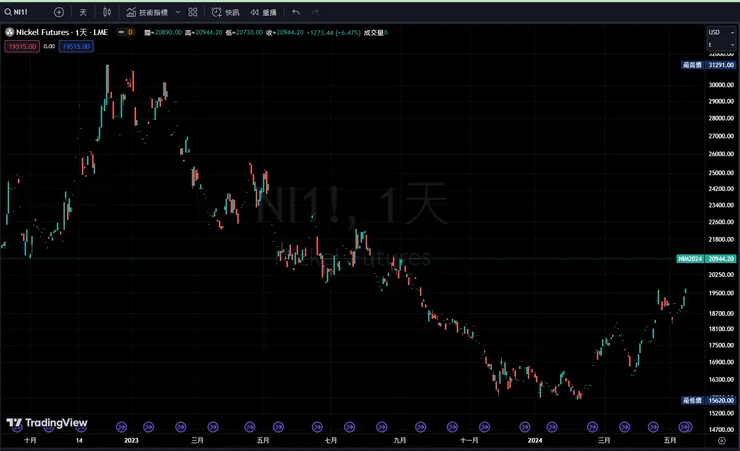Screen dimensions: 740x451
Task: Click the rightmost contract rollover marker
Action: click(x=686, y=427)
